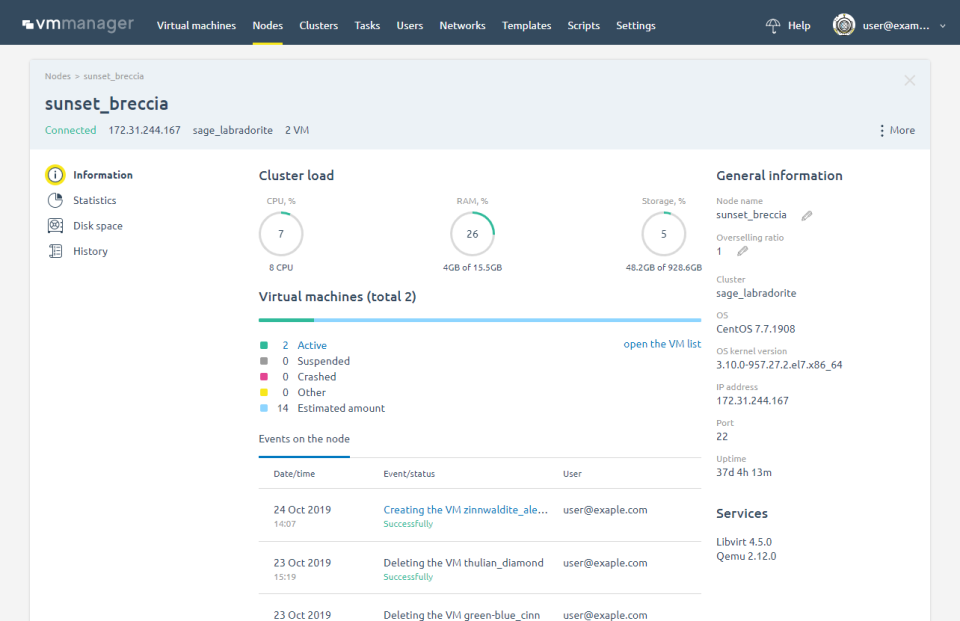Open the Clusters section
The height and width of the screenshot is (621, 960).
click(x=318, y=26)
